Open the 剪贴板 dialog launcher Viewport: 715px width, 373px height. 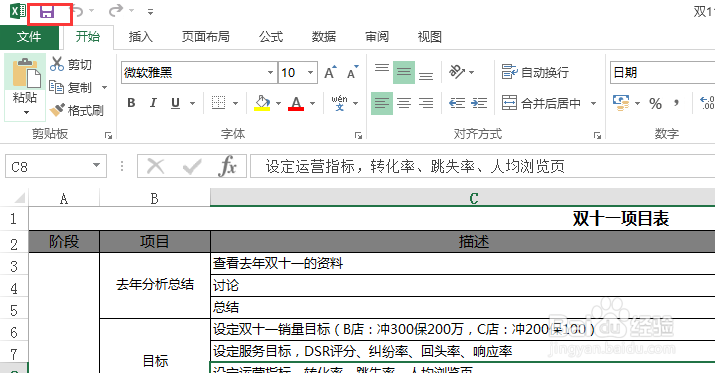coord(108,135)
